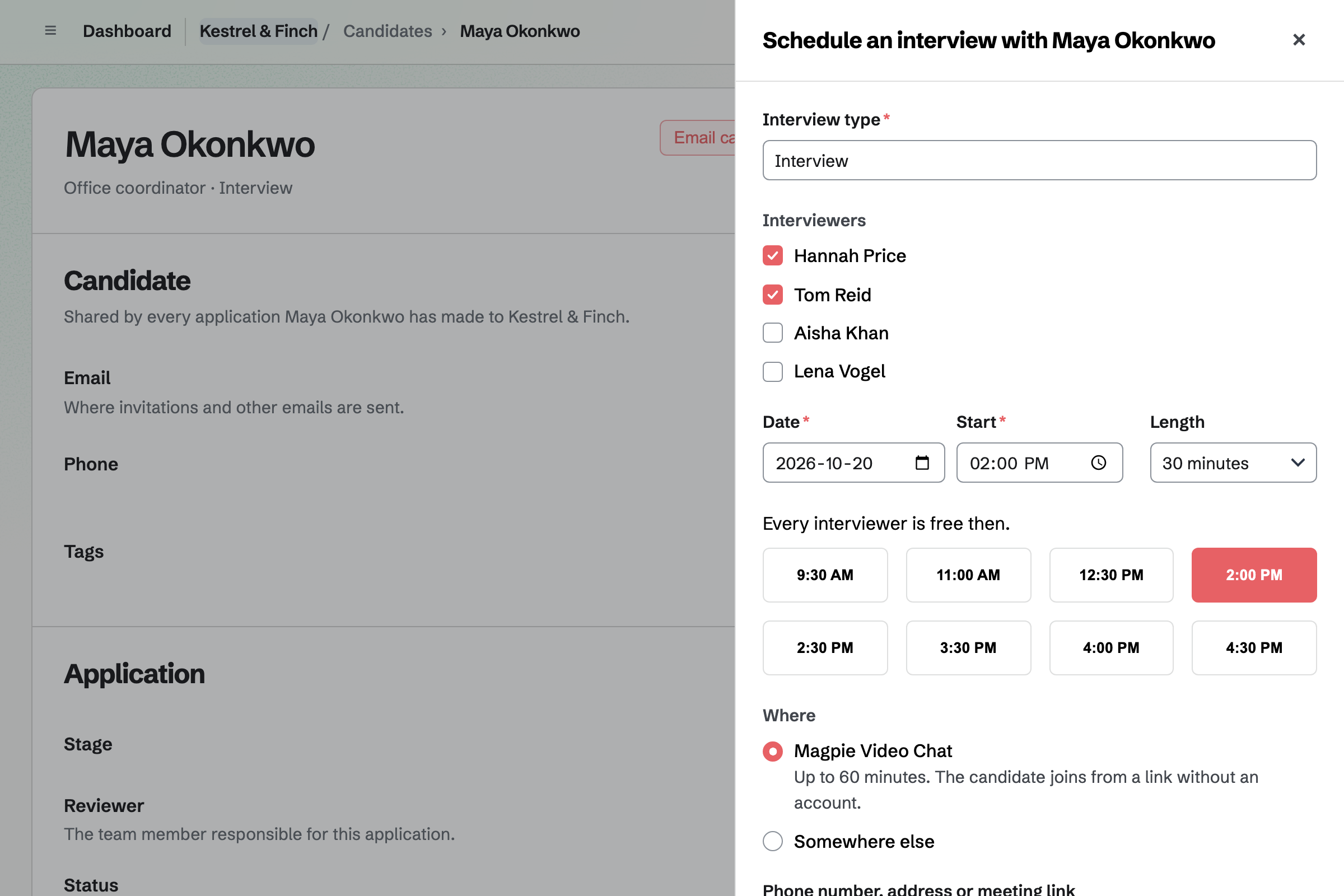Click the 'Office coordinator · Interview' subtitle
The width and height of the screenshot is (1344, 896).
[178, 188]
